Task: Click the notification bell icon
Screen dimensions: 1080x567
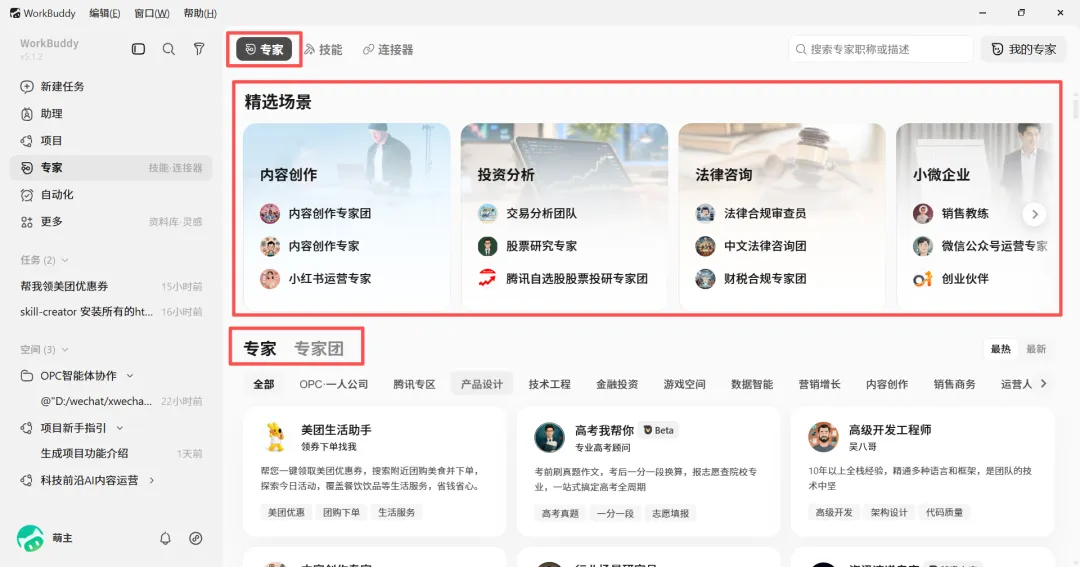Action: click(165, 538)
